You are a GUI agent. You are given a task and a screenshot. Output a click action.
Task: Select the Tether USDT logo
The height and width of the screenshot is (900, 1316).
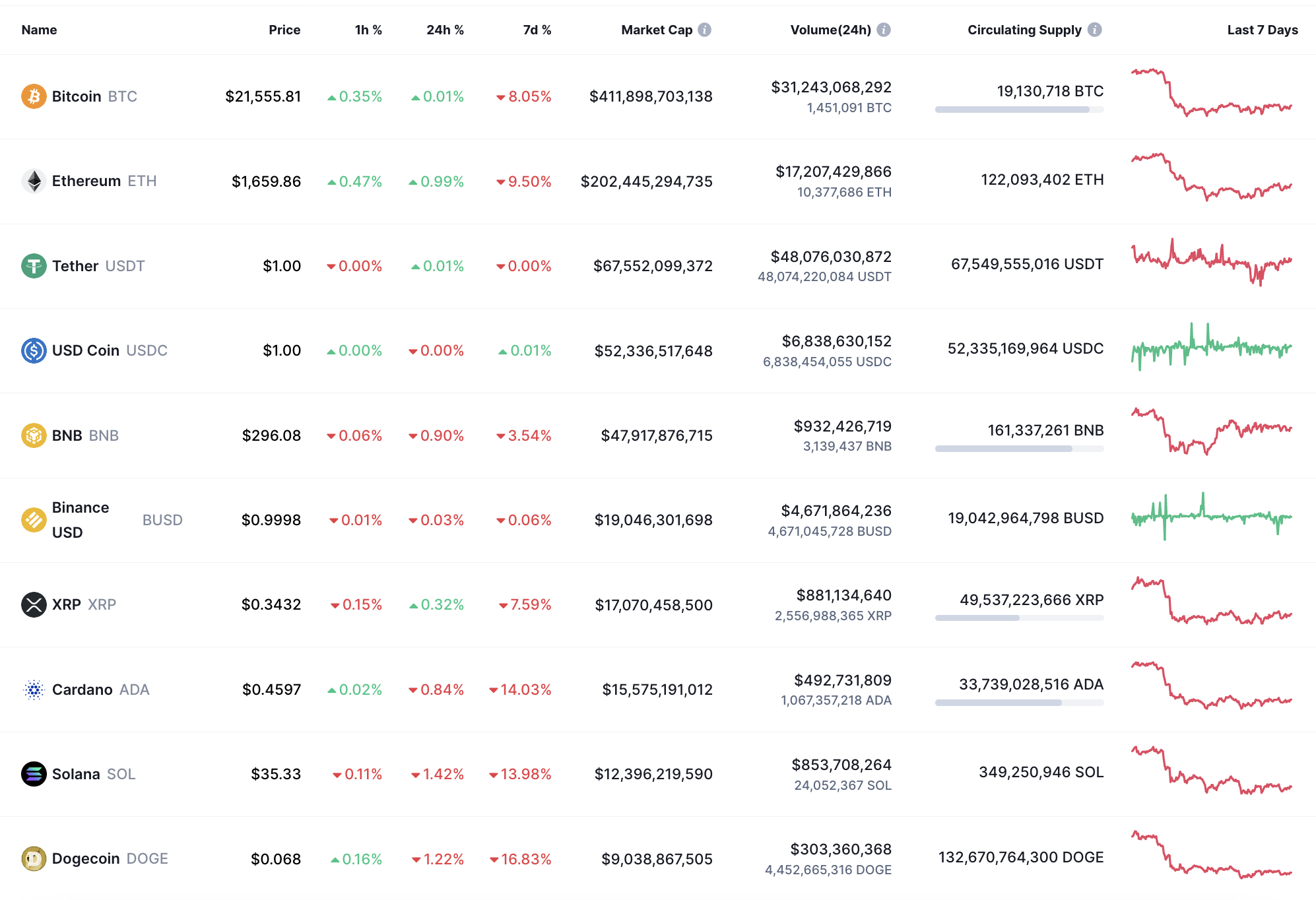[x=32, y=266]
